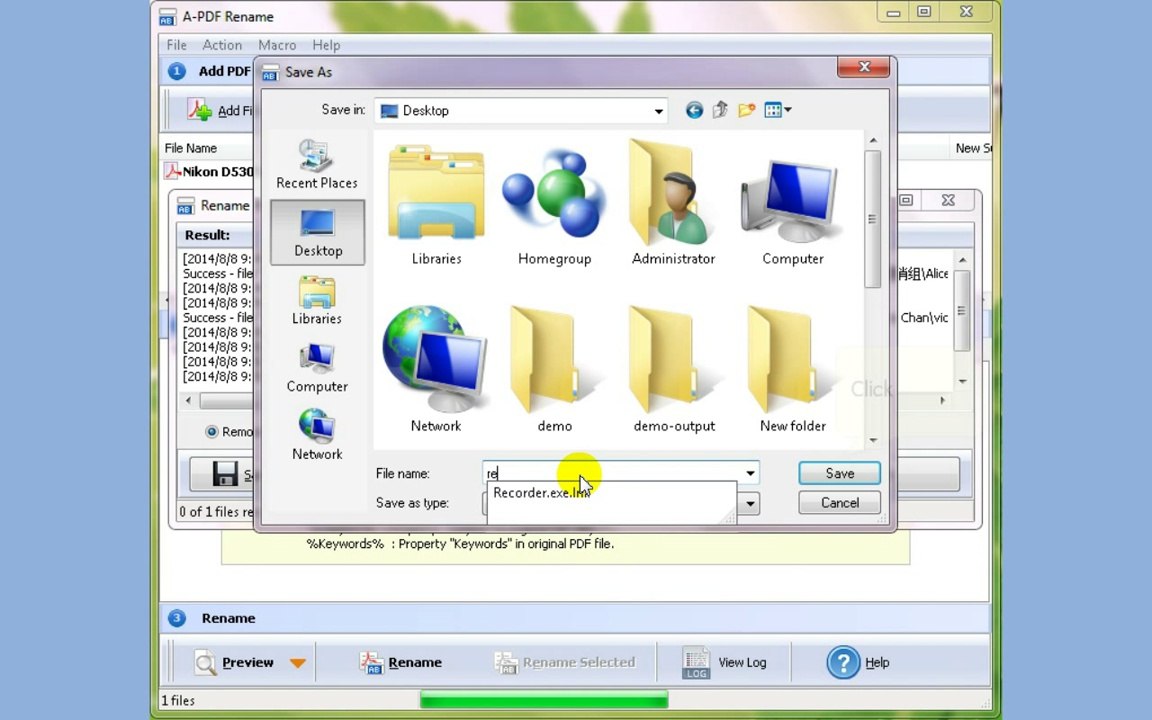
Task: Click the floppy disk save icon in Rename window
Action: coord(225,474)
